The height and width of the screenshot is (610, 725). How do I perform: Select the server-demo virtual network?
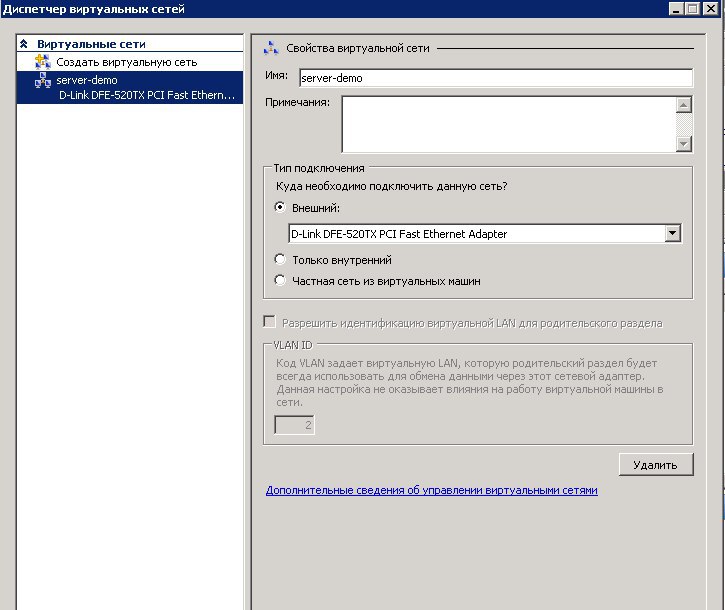pyautogui.click(x=86, y=80)
